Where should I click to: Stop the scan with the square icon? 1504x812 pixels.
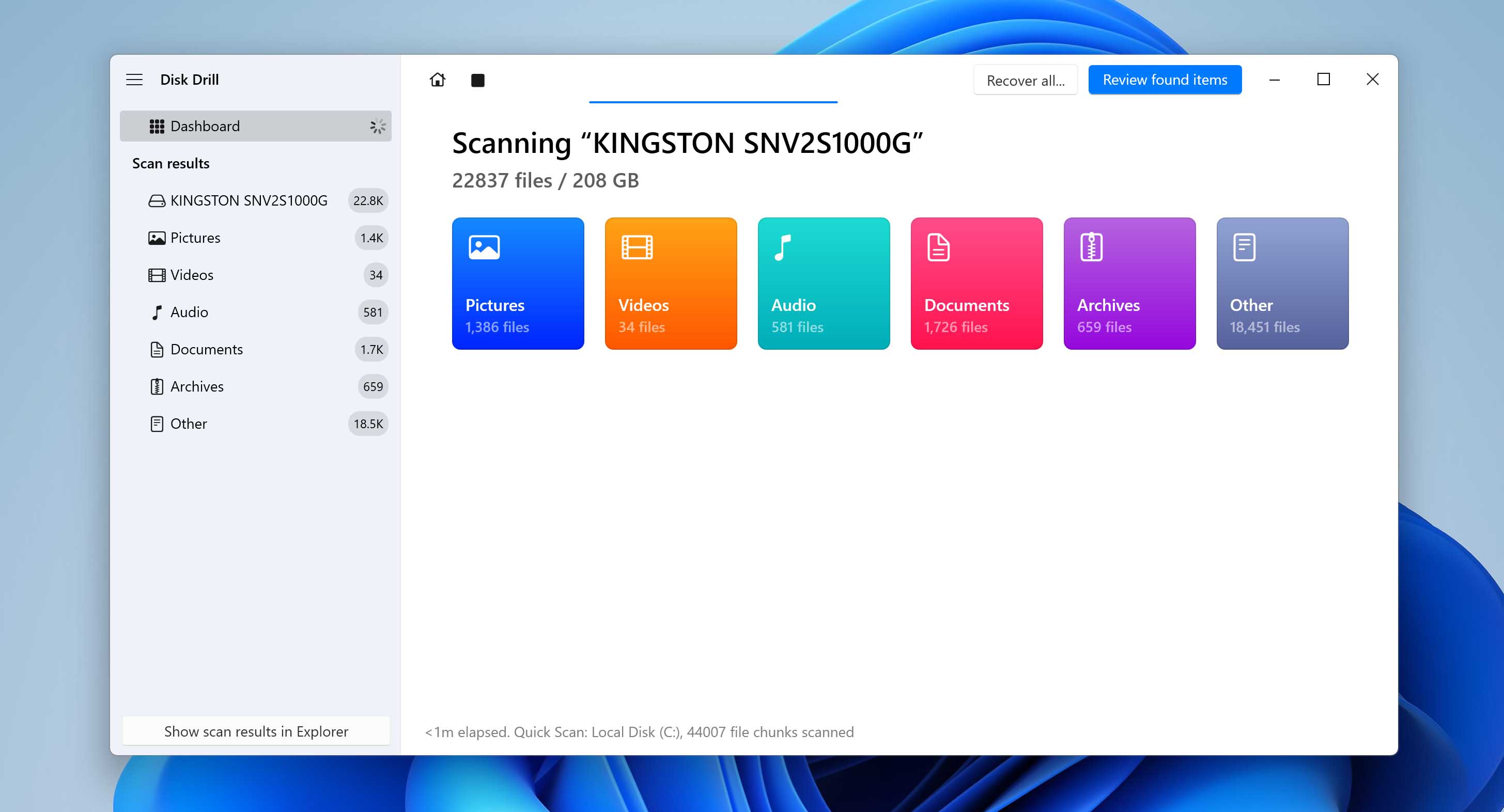[477, 80]
